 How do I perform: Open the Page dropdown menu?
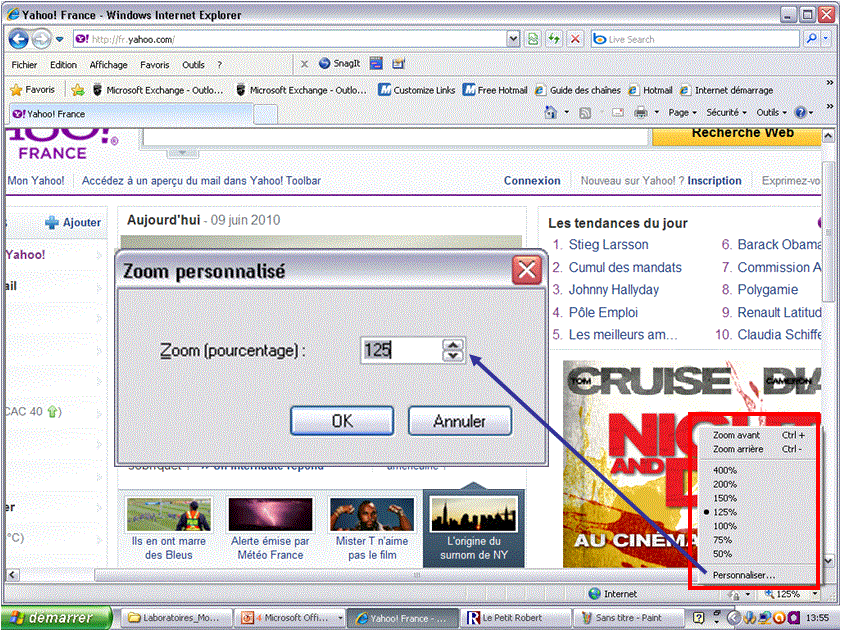pos(682,113)
